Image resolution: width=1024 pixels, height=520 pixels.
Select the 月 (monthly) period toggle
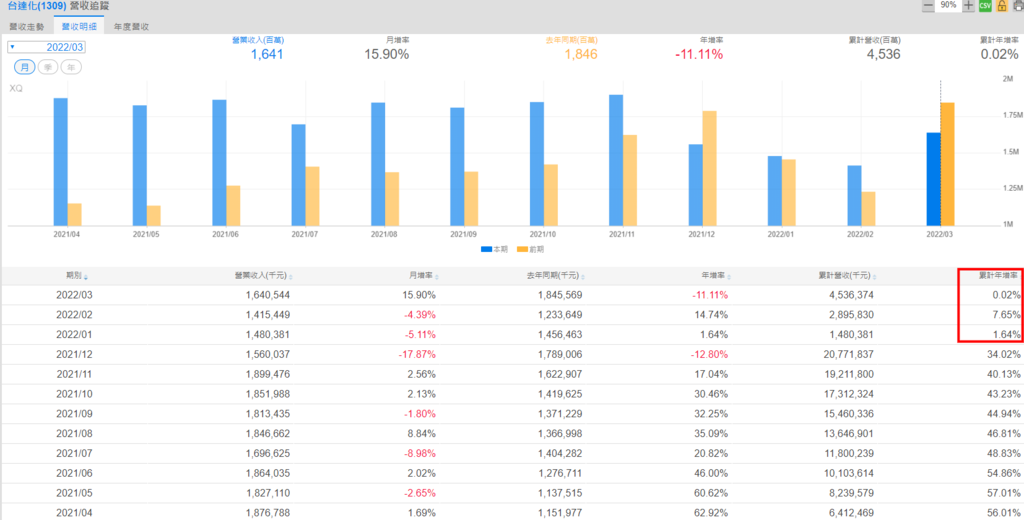pos(25,67)
